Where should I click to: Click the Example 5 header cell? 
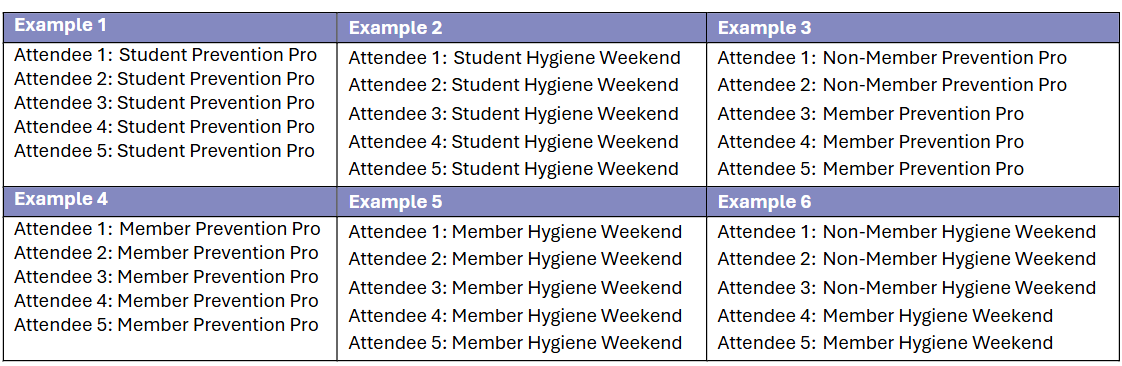(522, 201)
